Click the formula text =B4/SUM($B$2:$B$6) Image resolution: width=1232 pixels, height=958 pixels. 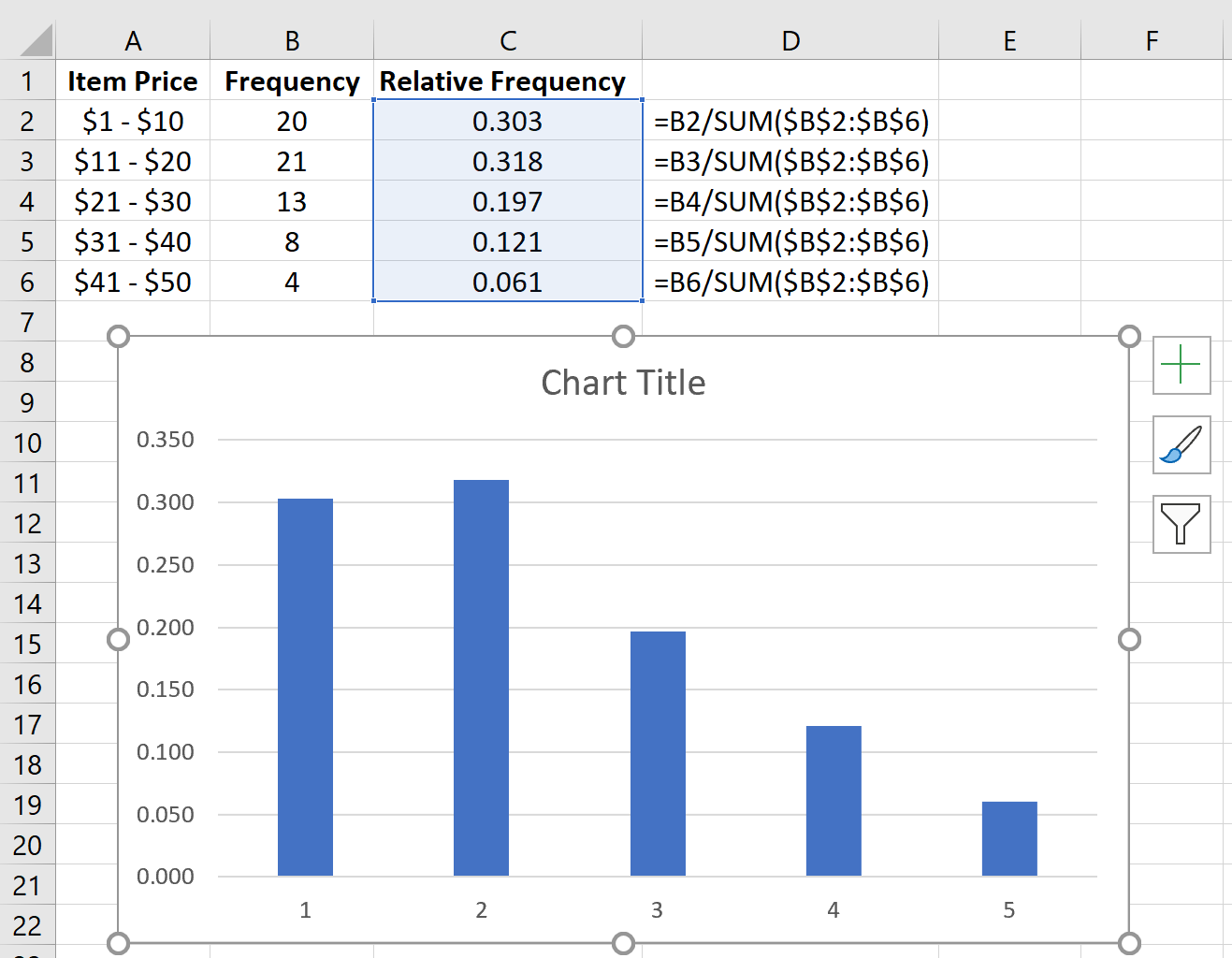791,202
